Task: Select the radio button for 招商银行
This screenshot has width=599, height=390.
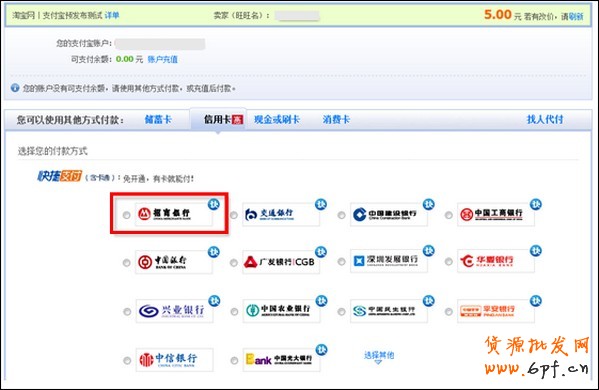Action: pos(126,215)
